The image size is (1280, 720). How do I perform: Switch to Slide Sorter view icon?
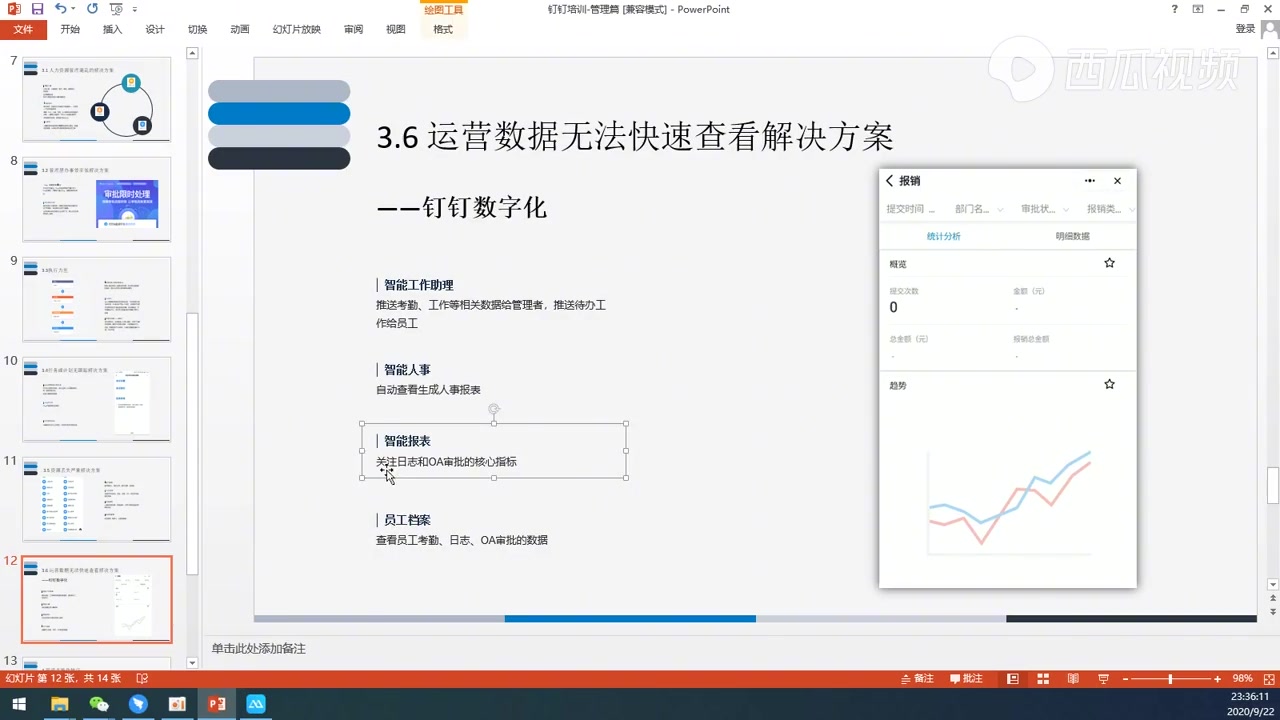pos(1043,679)
